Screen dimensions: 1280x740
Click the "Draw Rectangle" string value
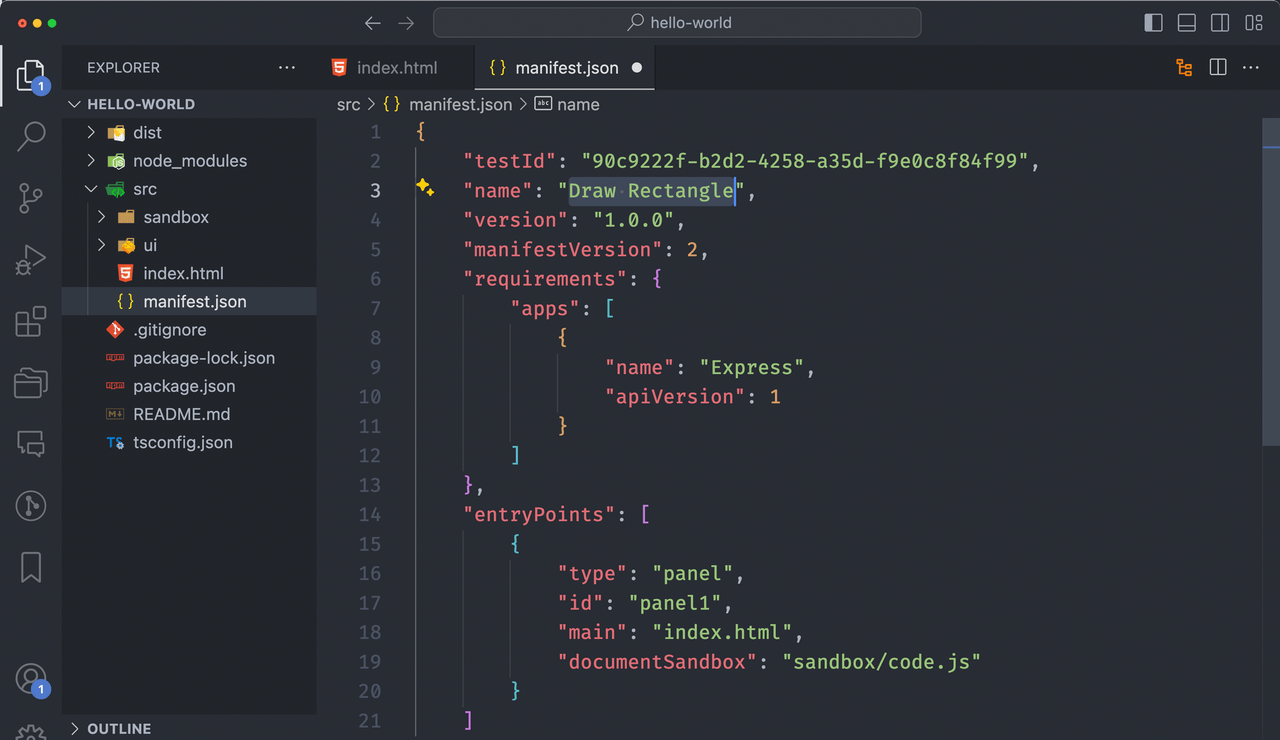coord(652,190)
